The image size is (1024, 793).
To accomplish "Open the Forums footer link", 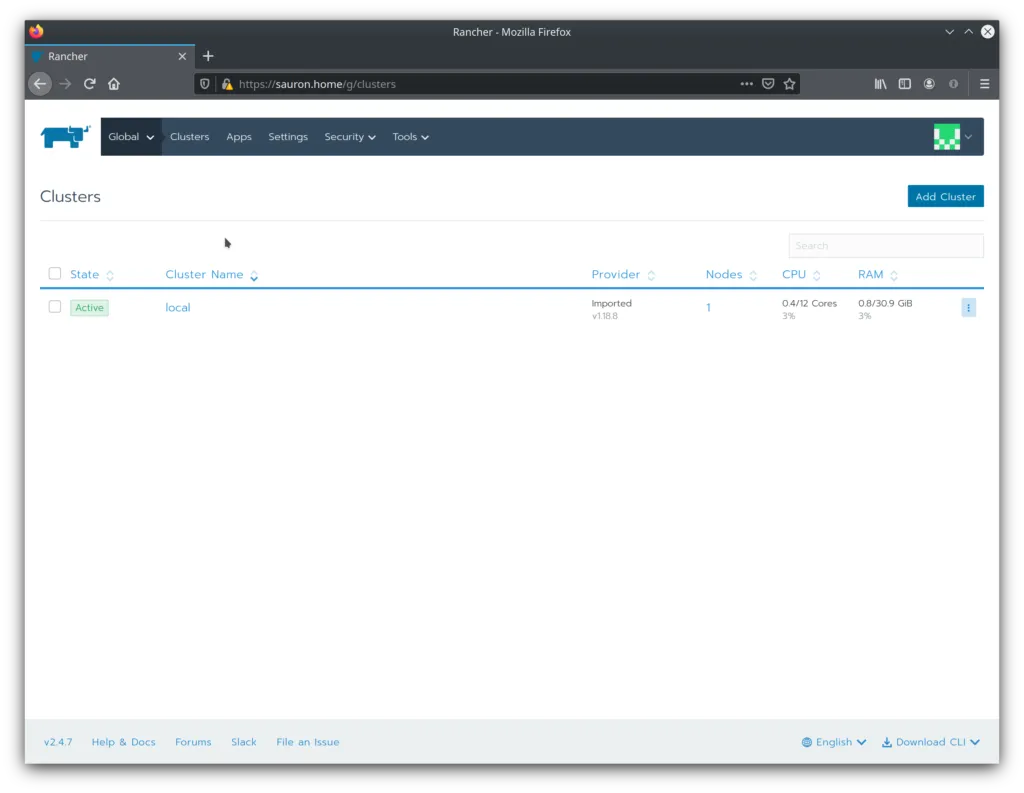I will 193,742.
